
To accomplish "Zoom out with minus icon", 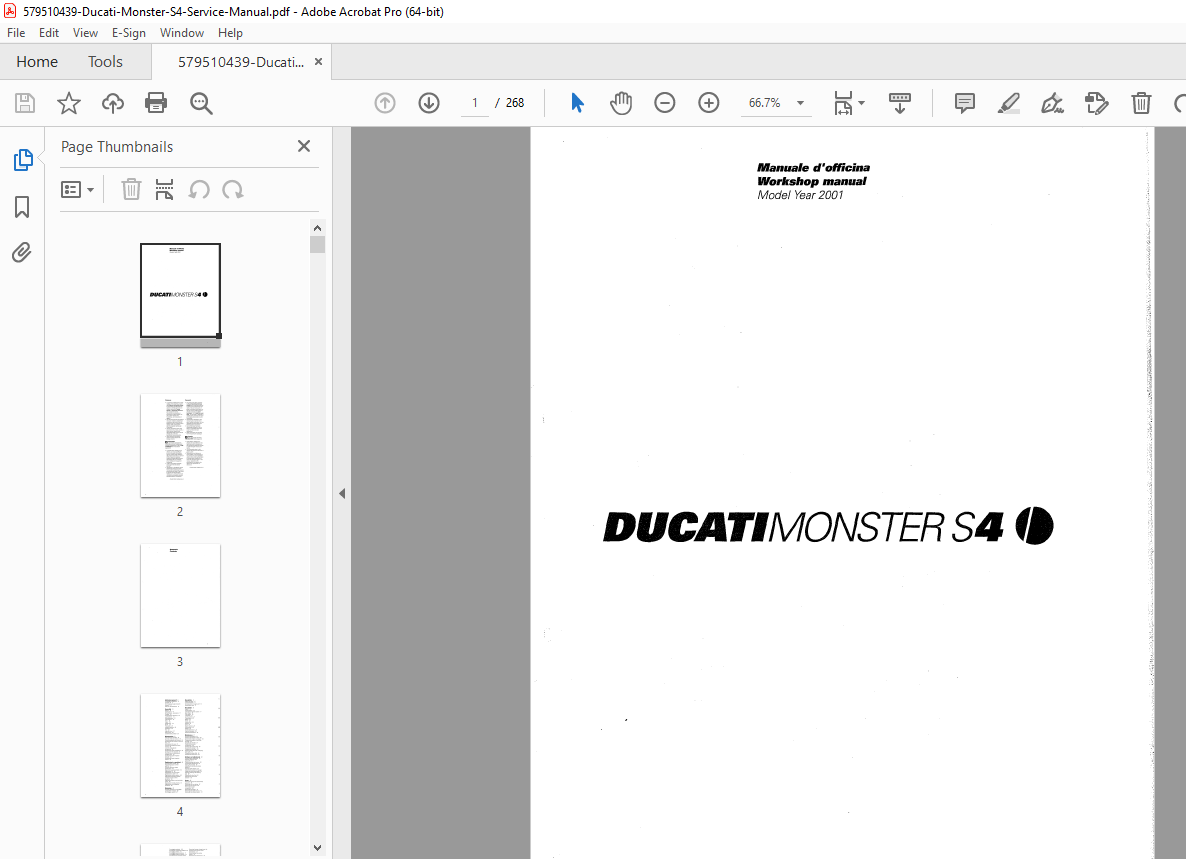I will (665, 103).
